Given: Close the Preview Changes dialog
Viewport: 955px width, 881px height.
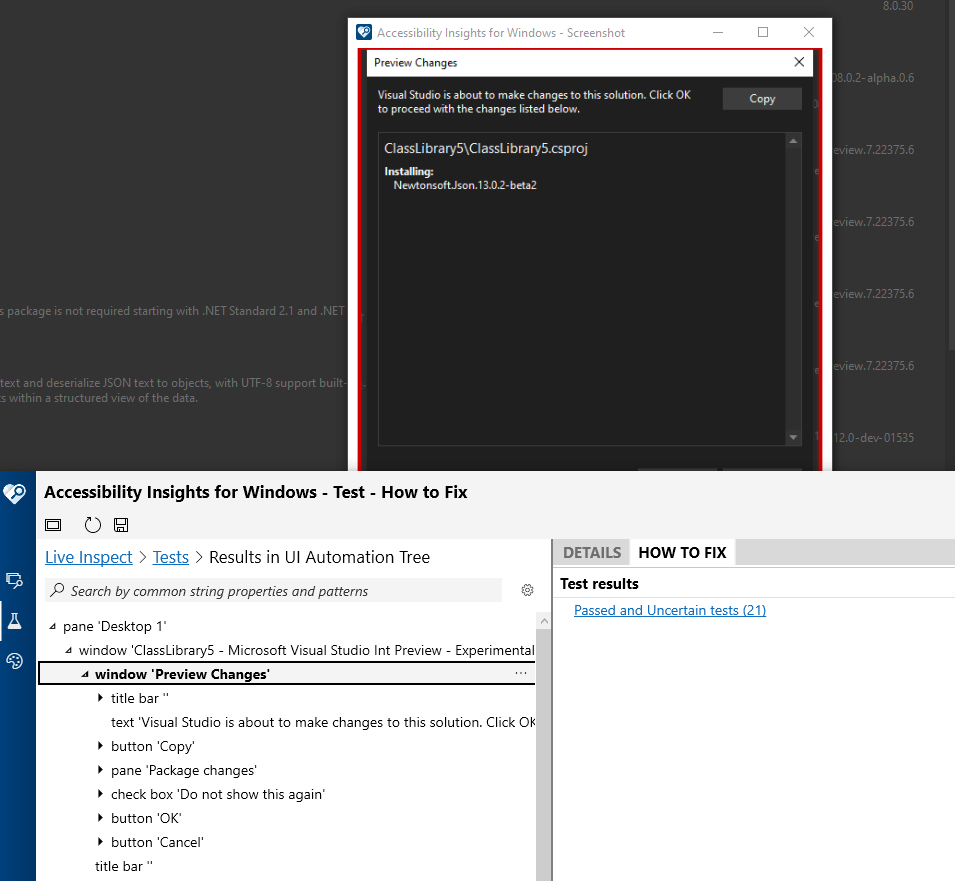Looking at the screenshot, I should pyautogui.click(x=799, y=62).
